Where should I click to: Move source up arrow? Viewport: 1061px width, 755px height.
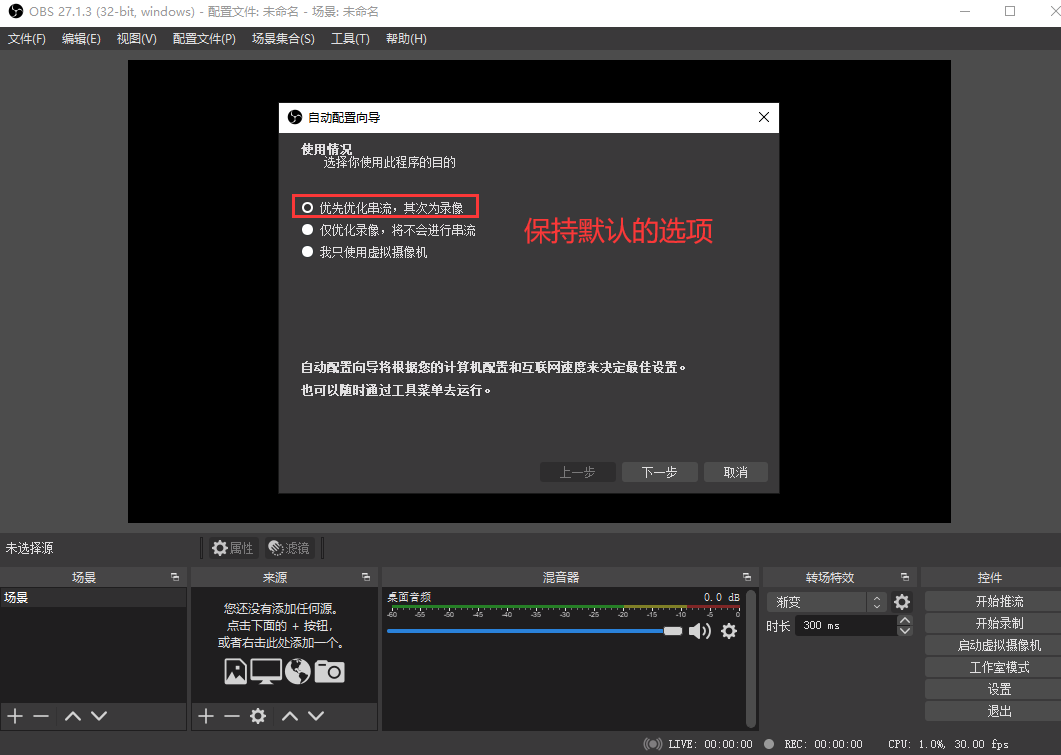pos(290,716)
